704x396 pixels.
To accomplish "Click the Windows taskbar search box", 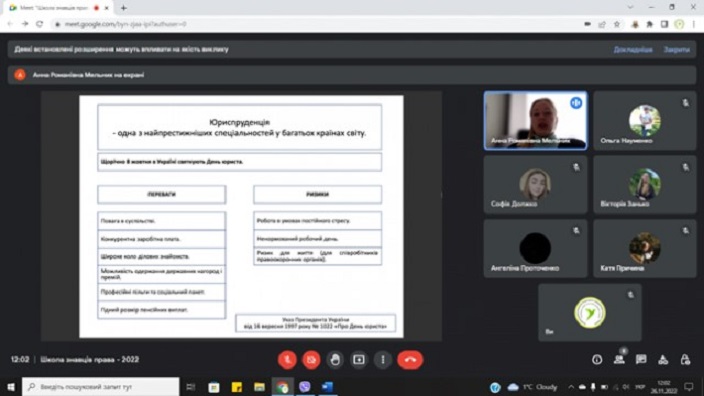I will tap(101, 387).
